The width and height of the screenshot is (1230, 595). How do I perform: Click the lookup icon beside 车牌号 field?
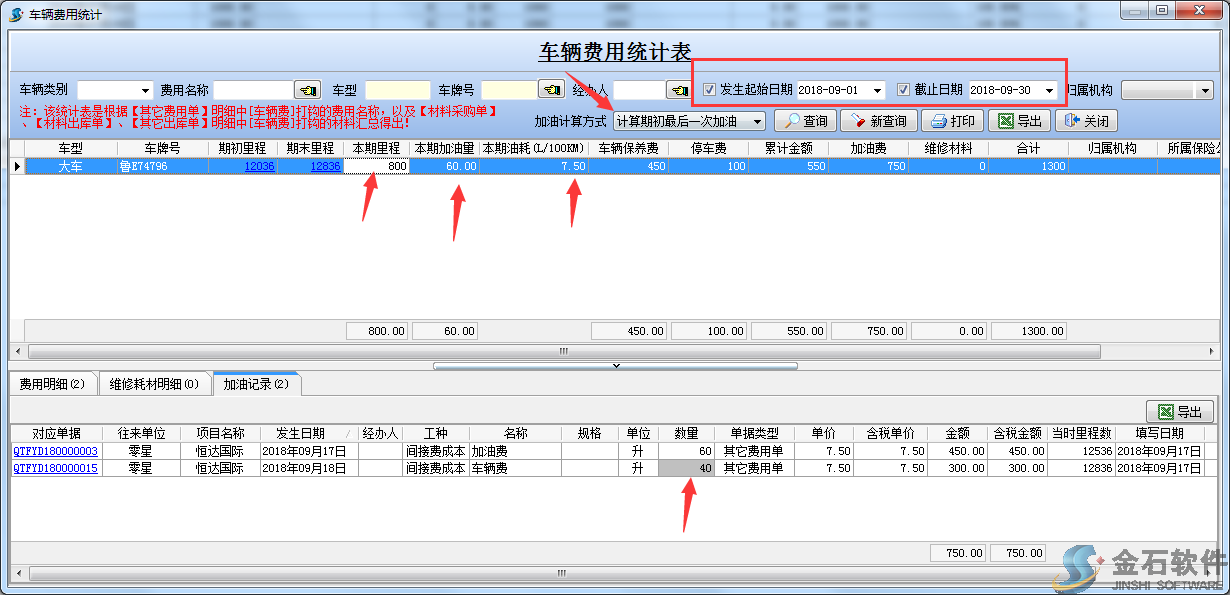tap(553, 89)
